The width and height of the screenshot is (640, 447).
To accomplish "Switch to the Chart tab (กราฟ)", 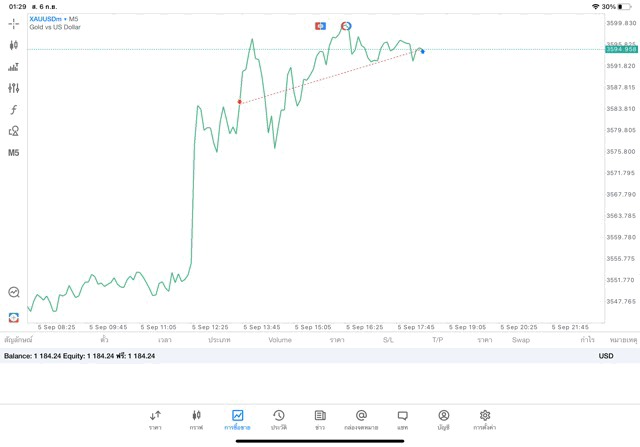I will coord(196,419).
